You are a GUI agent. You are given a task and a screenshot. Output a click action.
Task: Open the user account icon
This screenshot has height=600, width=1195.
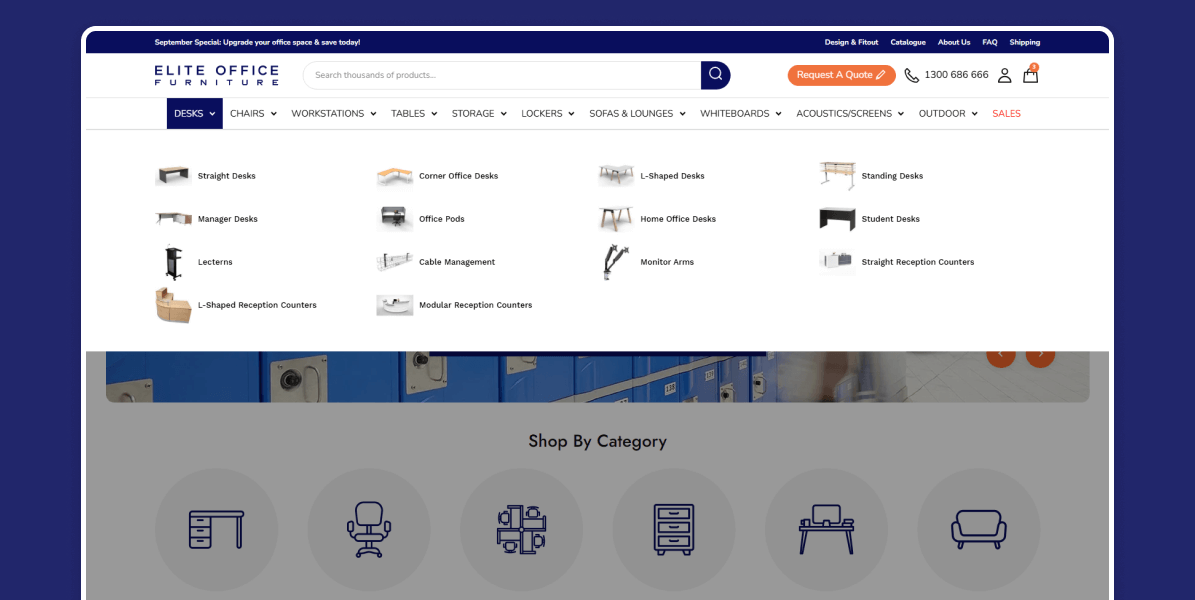click(1004, 75)
